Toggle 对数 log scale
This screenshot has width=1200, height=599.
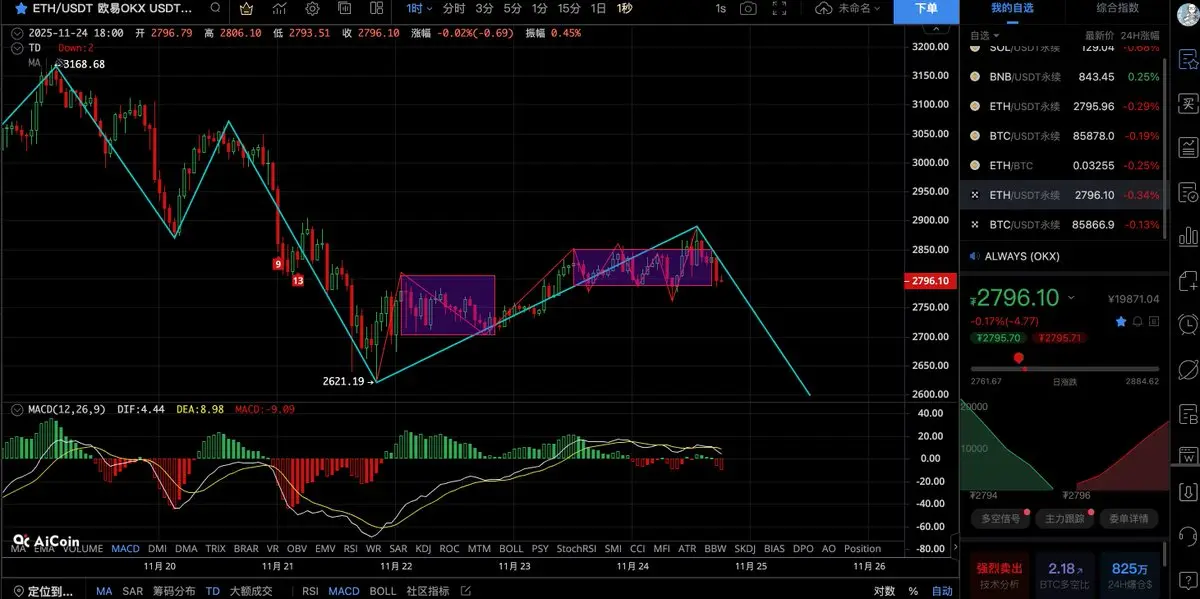(x=884, y=591)
